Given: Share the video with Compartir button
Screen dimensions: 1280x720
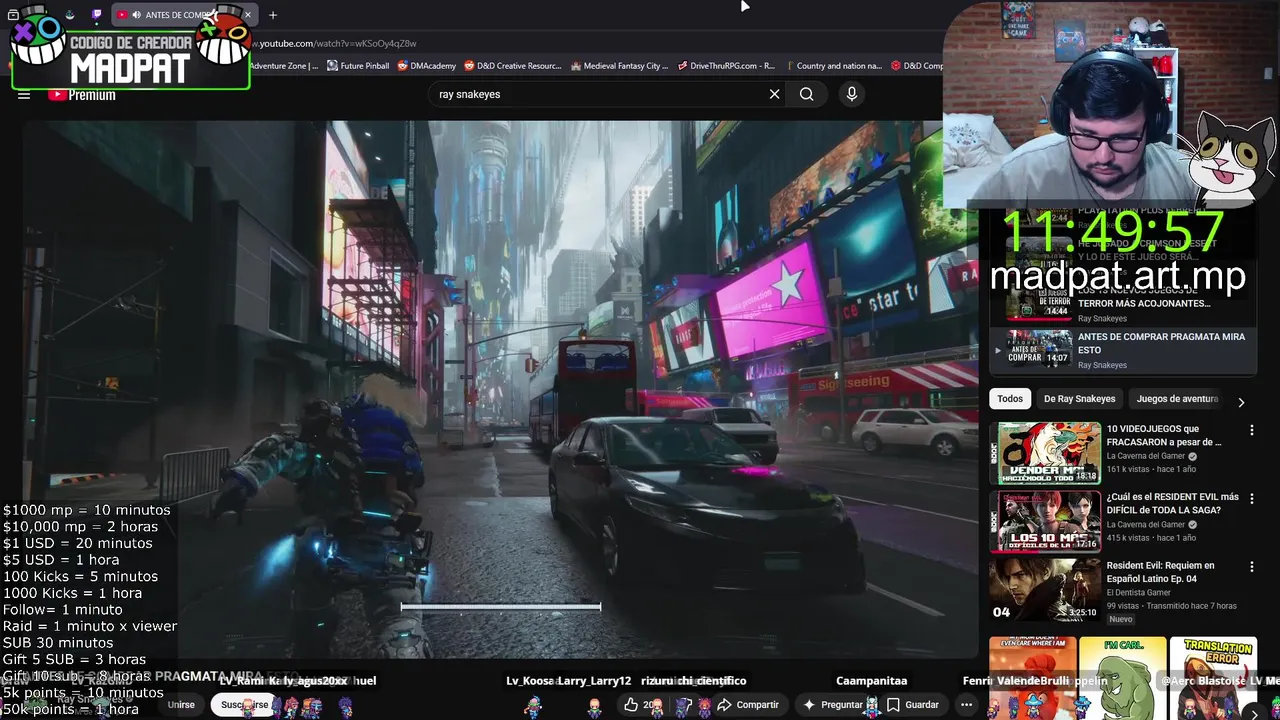Looking at the screenshot, I should tap(747, 705).
